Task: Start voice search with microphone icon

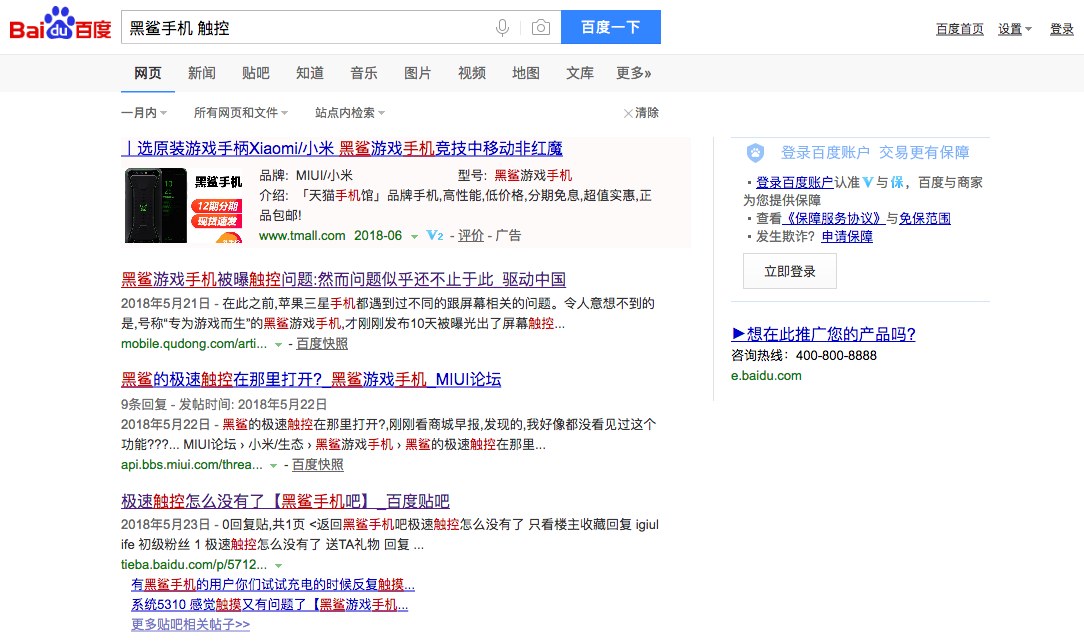Action: [503, 28]
